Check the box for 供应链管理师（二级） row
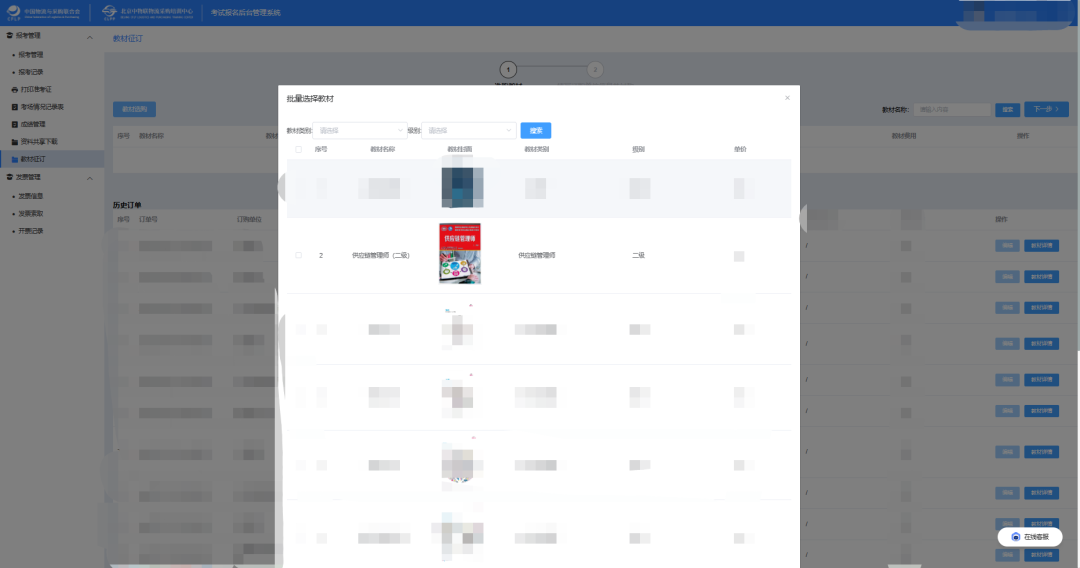1080x568 pixels. tap(298, 255)
